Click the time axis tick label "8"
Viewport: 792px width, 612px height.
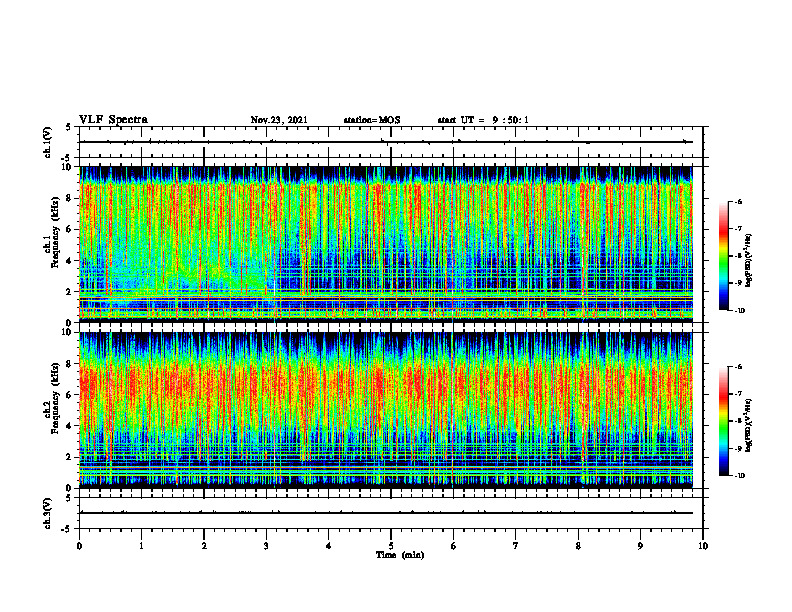pyautogui.click(x=578, y=546)
